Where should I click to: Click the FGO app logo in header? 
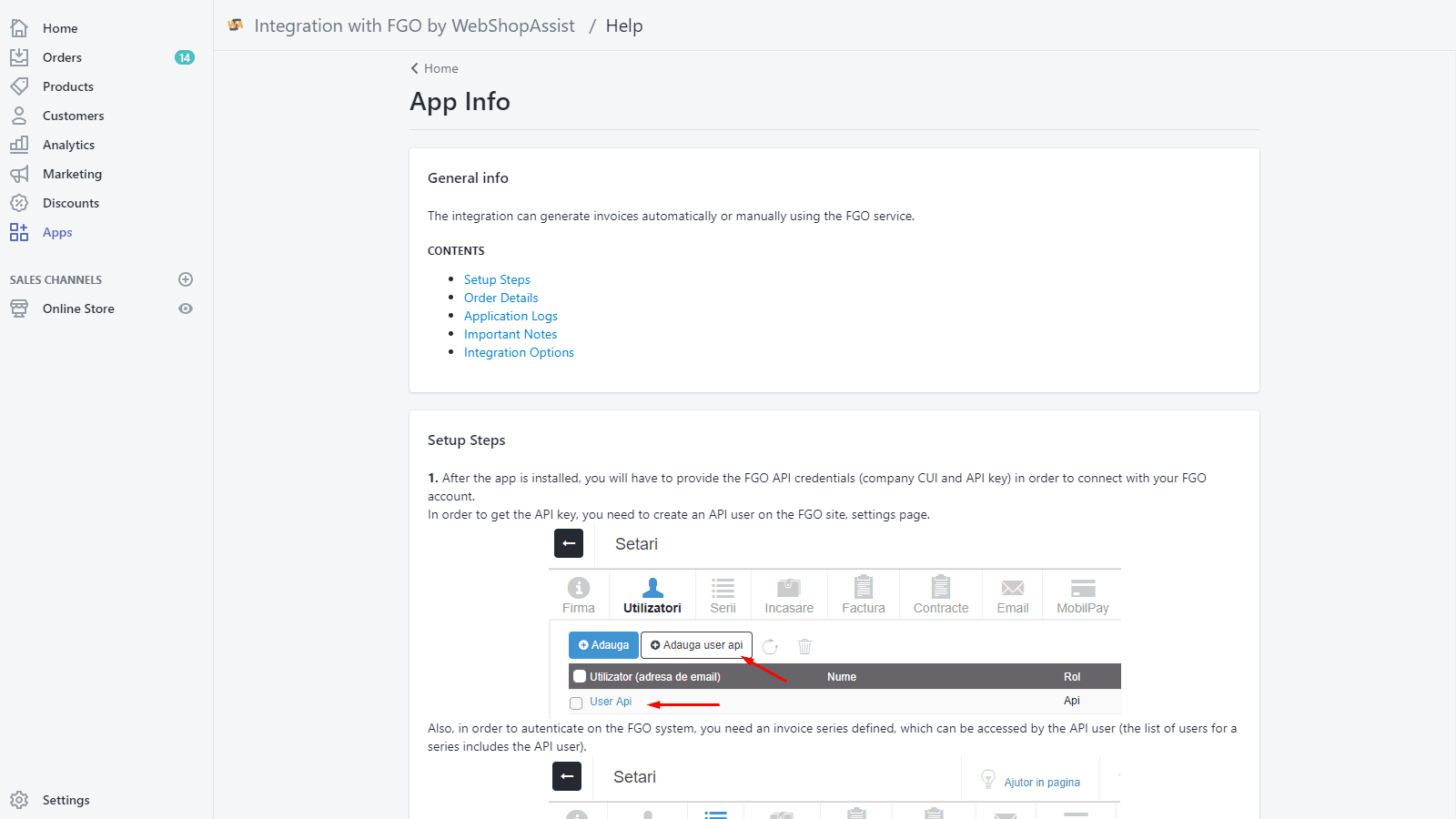(236, 25)
